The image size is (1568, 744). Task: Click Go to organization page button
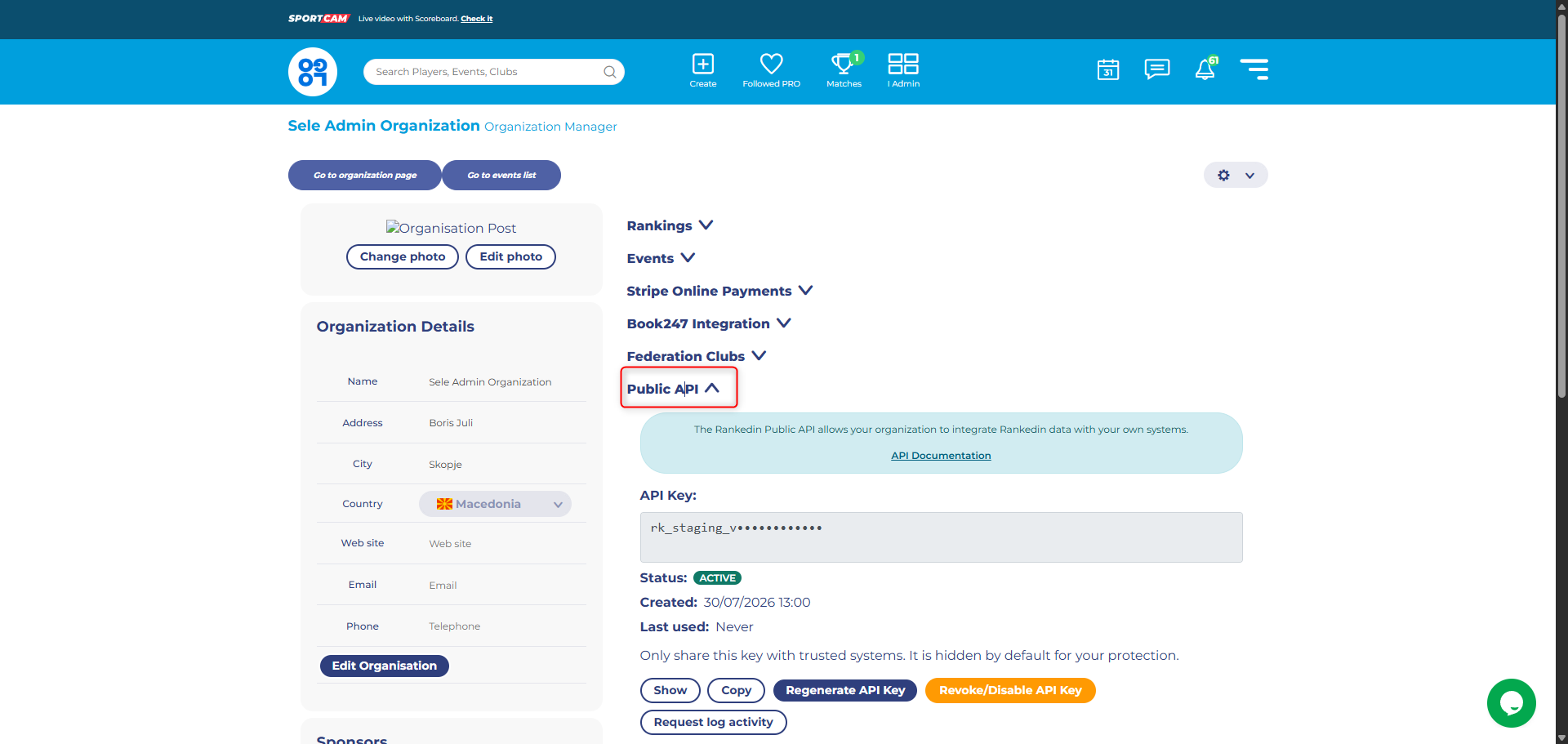pyautogui.click(x=365, y=175)
